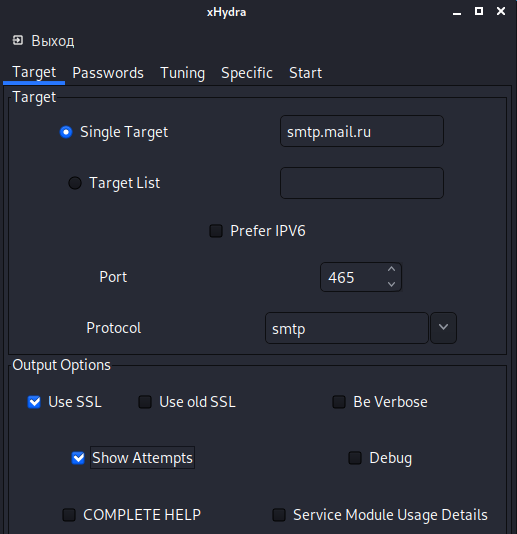This screenshot has width=517, height=534.
Task: Increase the port number with up arrow
Action: 391,269
